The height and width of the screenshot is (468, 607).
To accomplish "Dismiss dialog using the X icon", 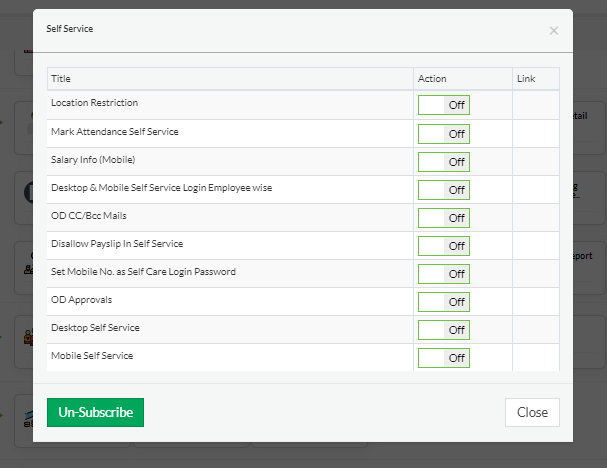I will click(x=554, y=31).
